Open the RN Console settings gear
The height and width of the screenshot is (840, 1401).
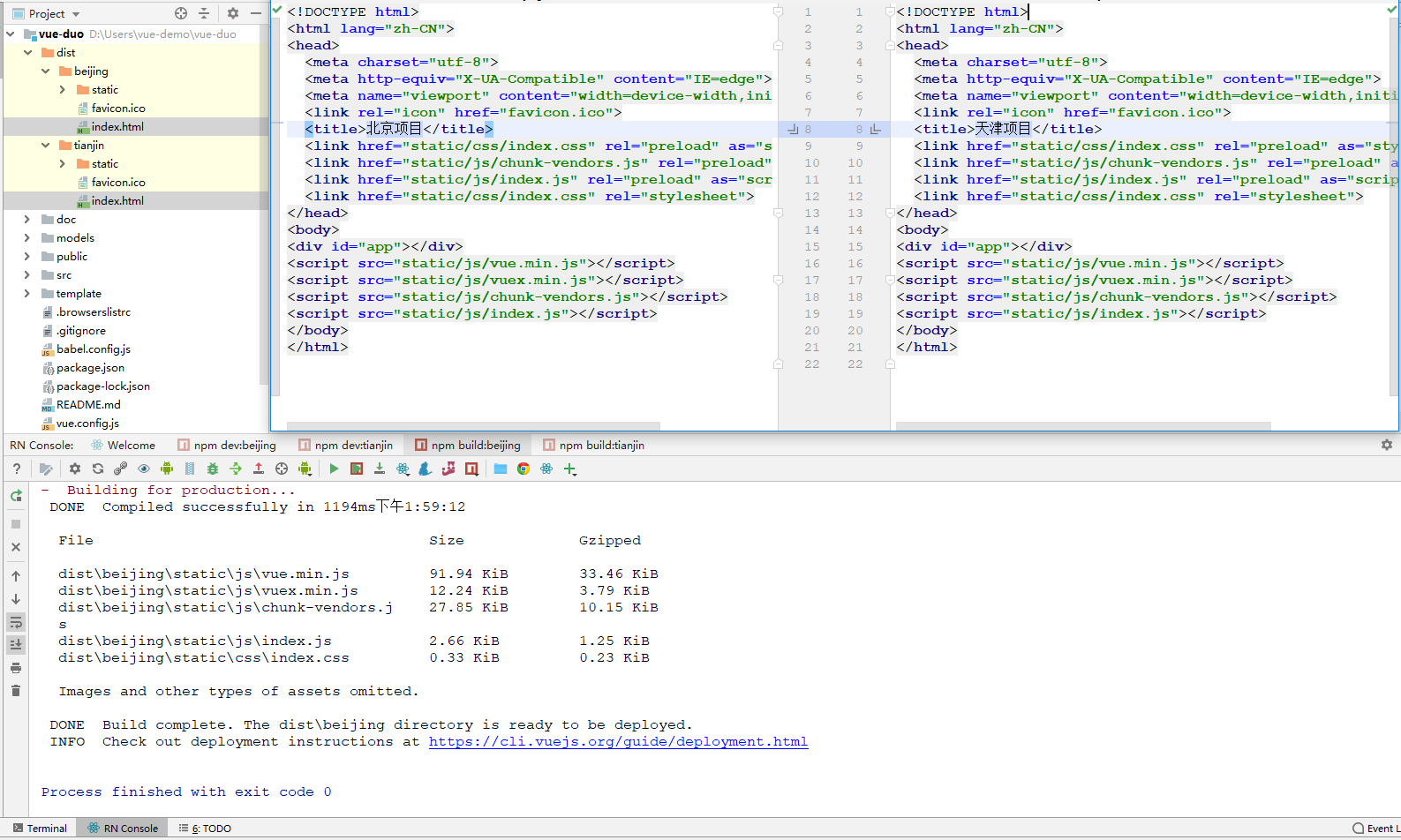75,469
